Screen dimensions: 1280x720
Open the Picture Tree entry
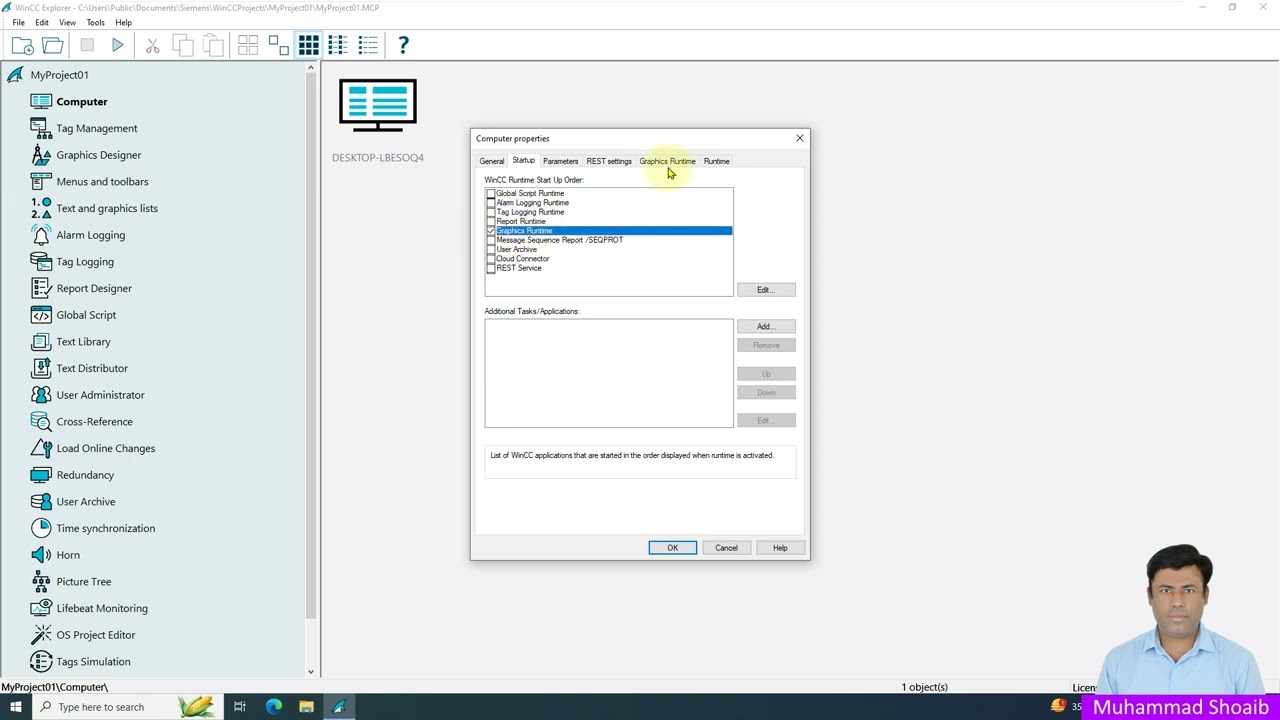84,581
